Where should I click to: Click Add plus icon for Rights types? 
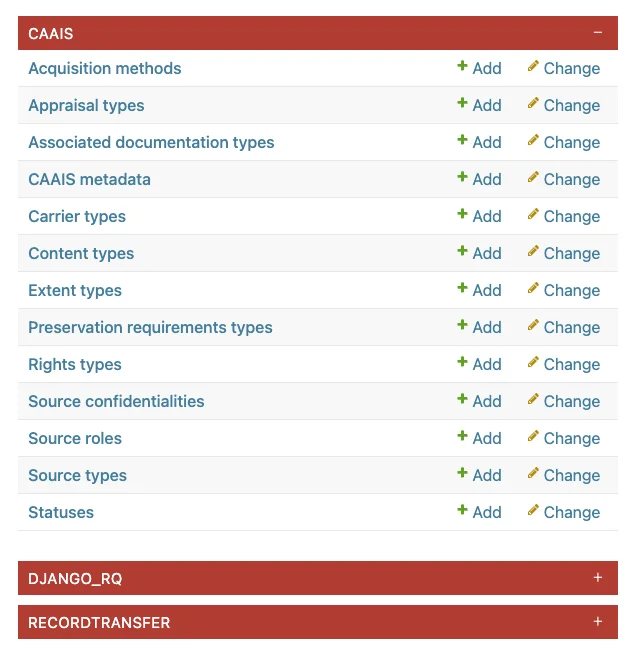point(462,362)
